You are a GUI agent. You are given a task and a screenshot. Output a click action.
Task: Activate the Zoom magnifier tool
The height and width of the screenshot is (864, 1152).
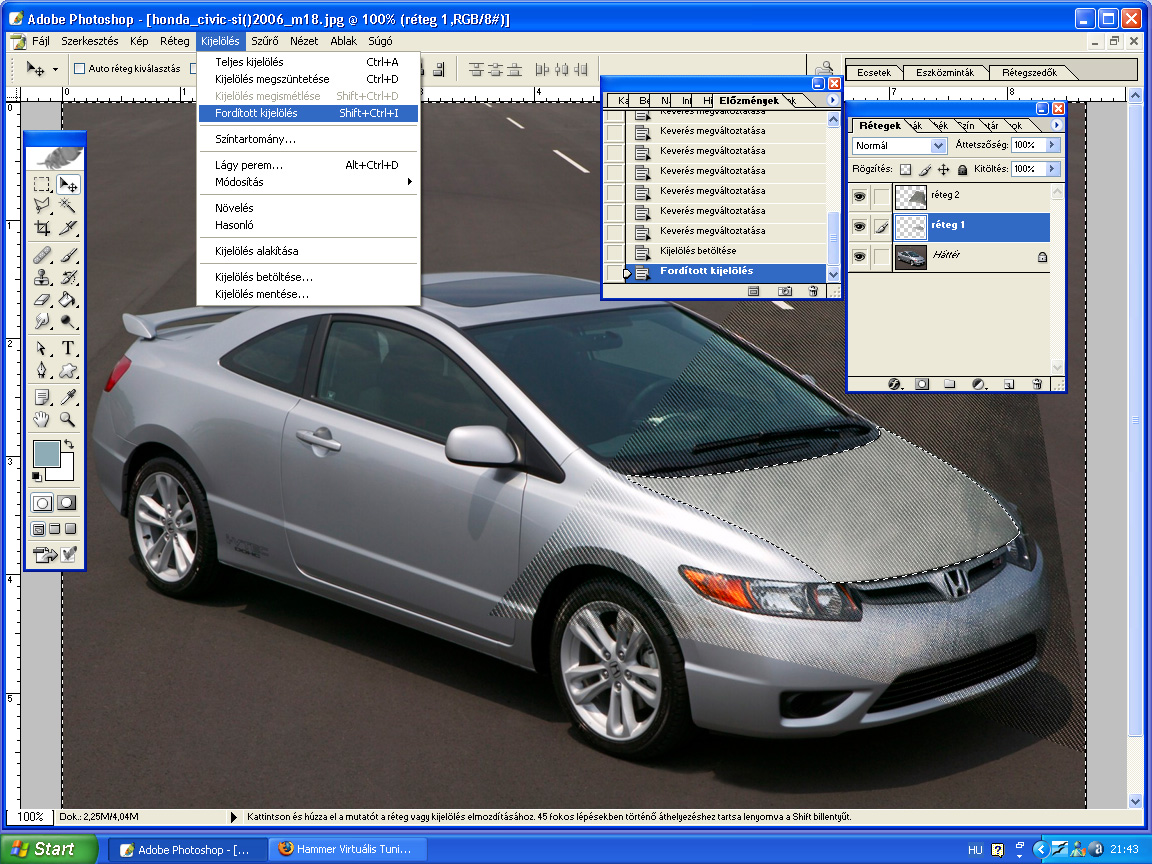click(68, 419)
